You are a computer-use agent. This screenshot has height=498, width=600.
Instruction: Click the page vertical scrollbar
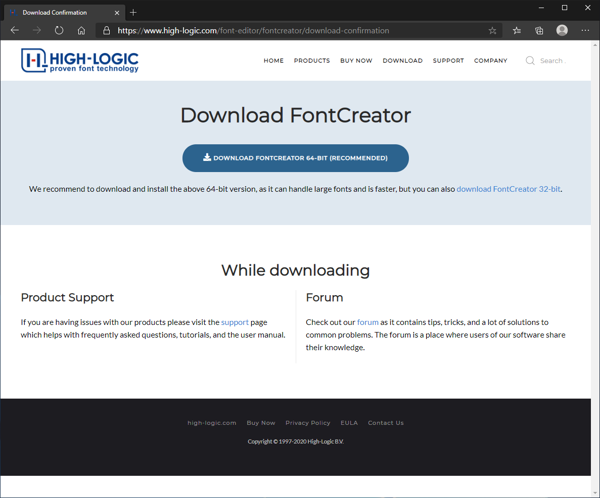click(595, 268)
